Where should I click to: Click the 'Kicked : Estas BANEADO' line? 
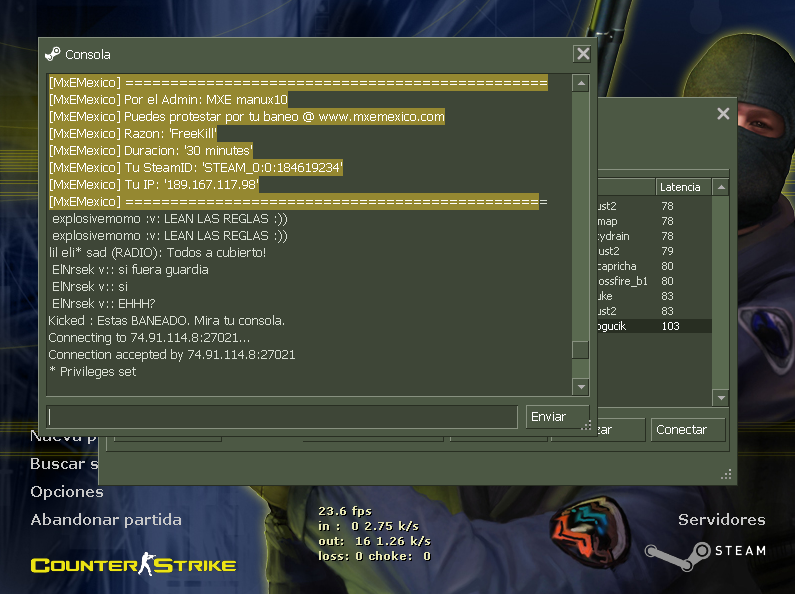167,321
